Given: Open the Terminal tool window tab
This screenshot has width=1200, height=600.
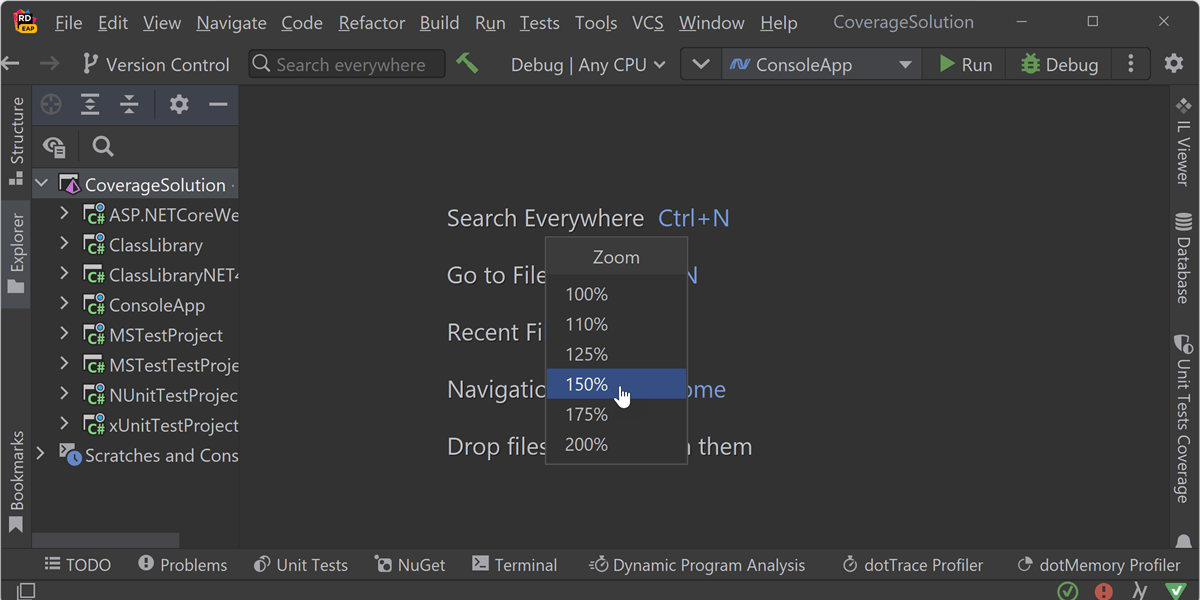Looking at the screenshot, I should [x=514, y=565].
